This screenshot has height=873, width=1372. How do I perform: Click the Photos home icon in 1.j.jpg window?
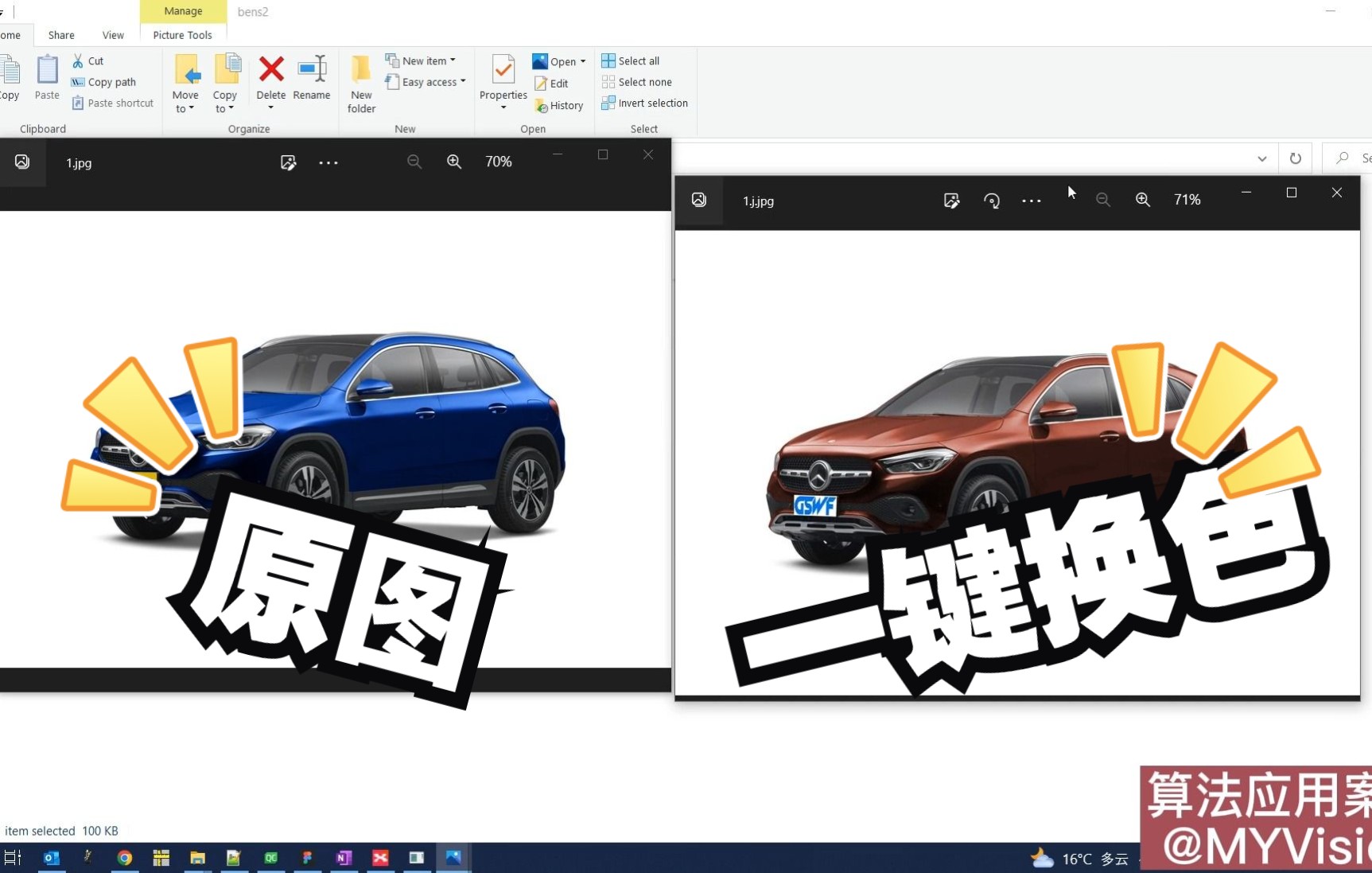click(699, 200)
